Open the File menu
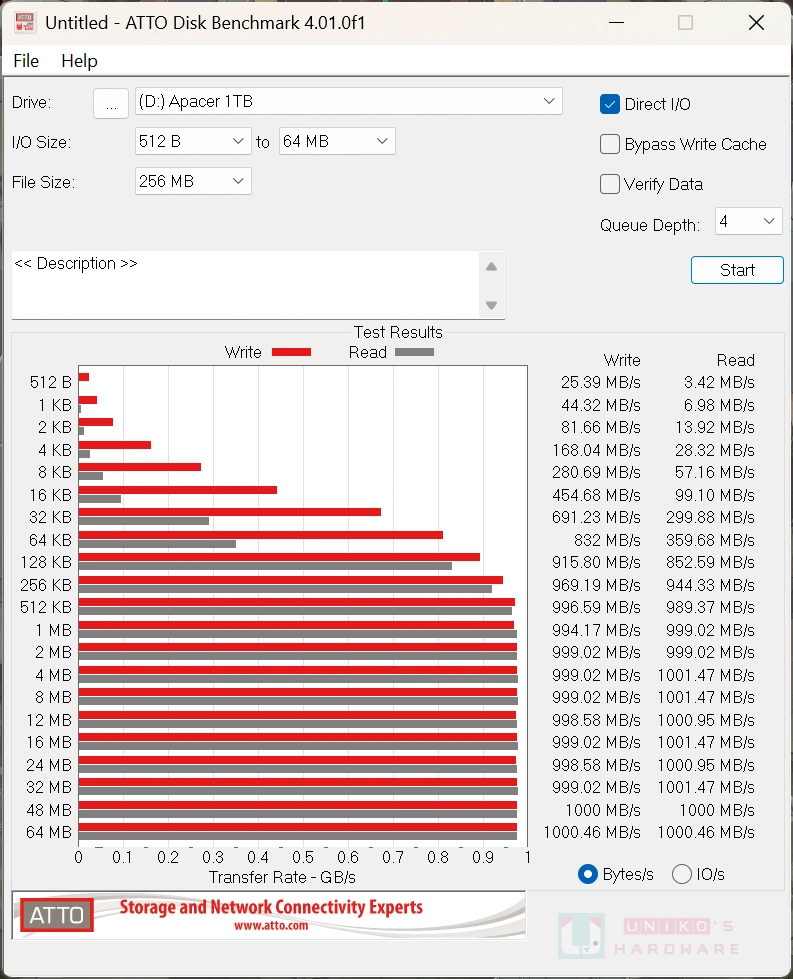793x979 pixels. [x=26, y=61]
